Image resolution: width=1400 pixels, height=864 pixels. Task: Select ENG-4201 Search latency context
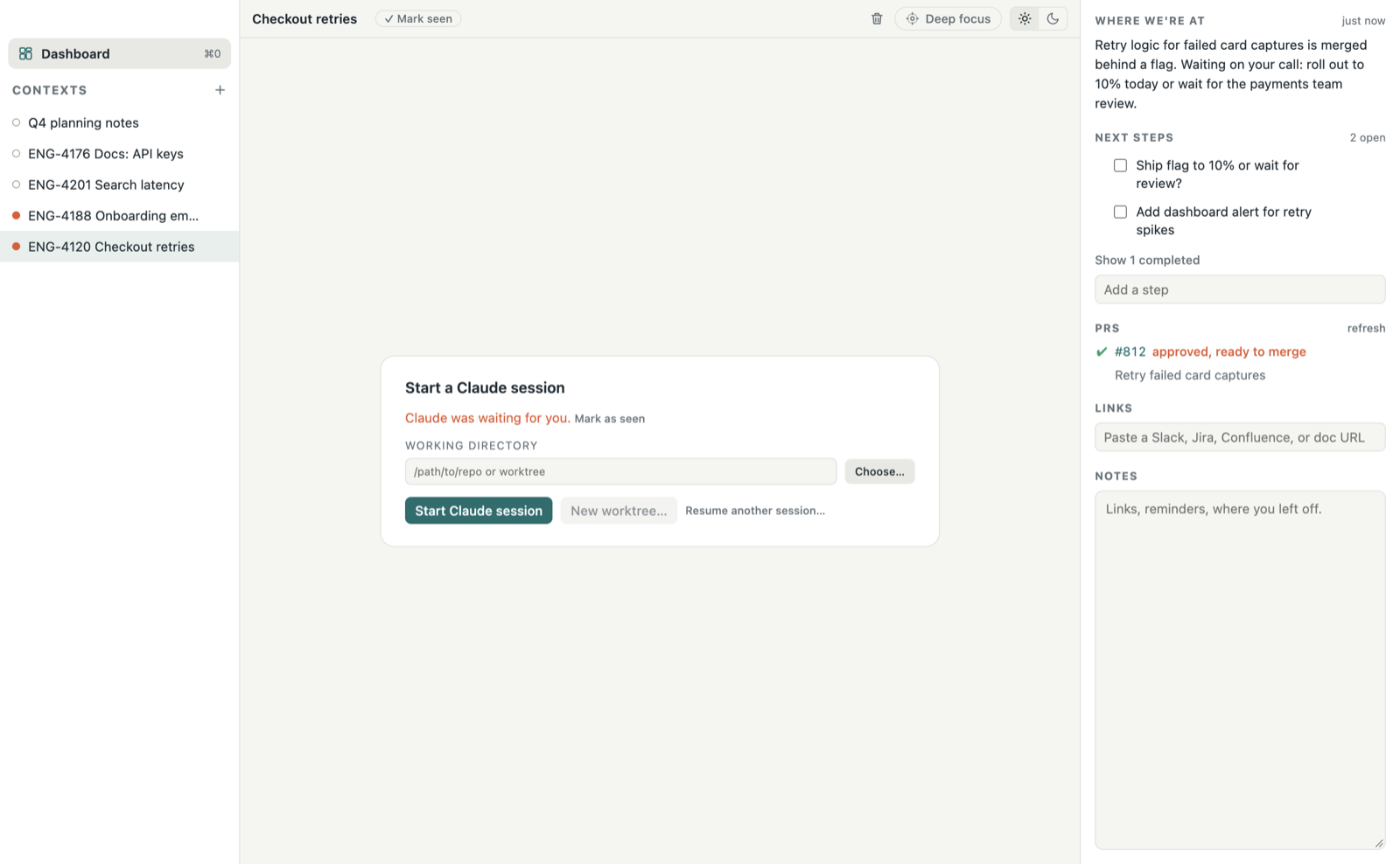point(120,185)
